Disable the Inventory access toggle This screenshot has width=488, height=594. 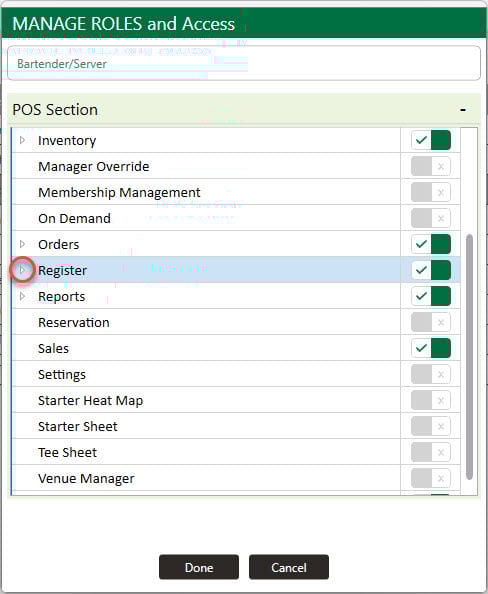point(431,140)
